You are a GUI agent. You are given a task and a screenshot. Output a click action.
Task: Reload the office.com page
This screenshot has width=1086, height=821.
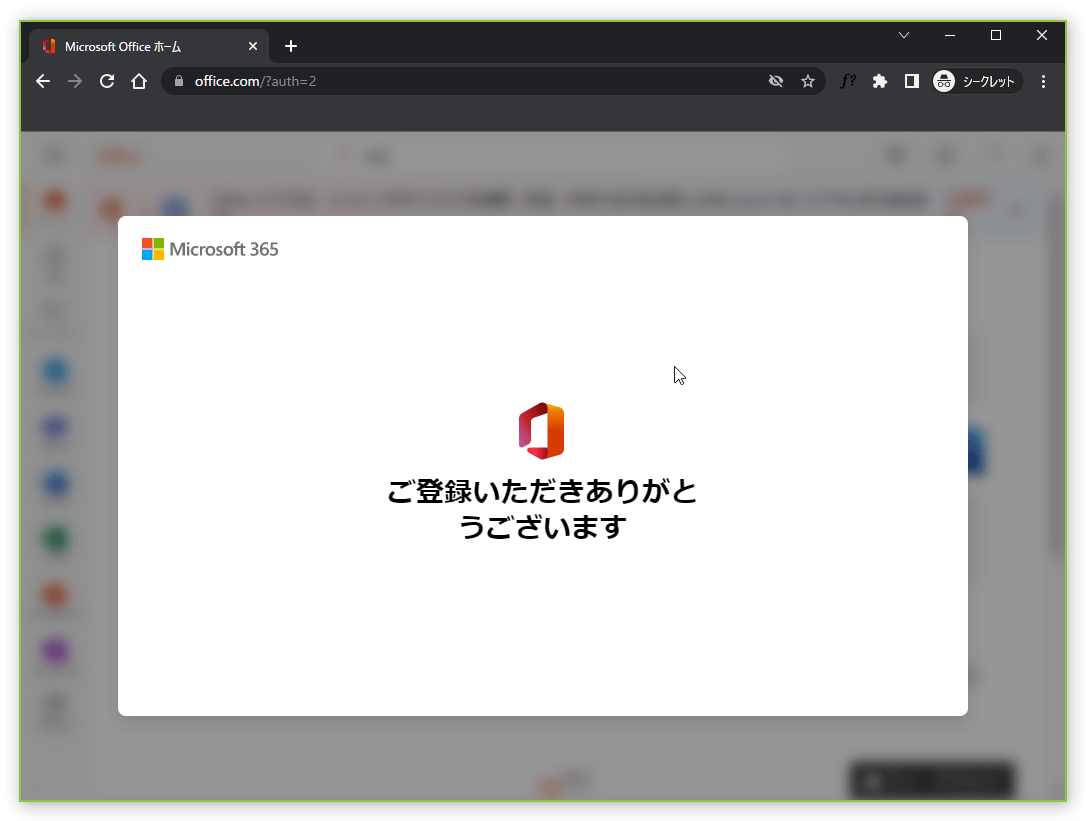[107, 81]
